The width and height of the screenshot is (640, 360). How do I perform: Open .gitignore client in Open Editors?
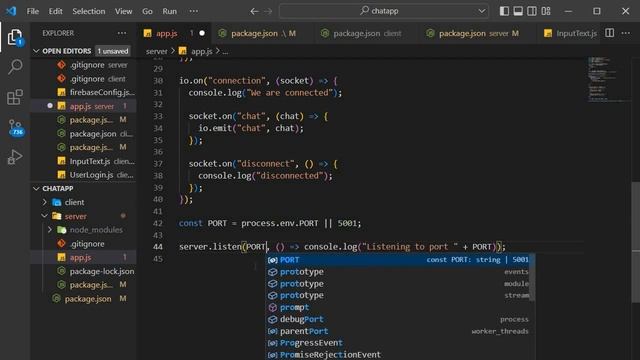(84, 79)
